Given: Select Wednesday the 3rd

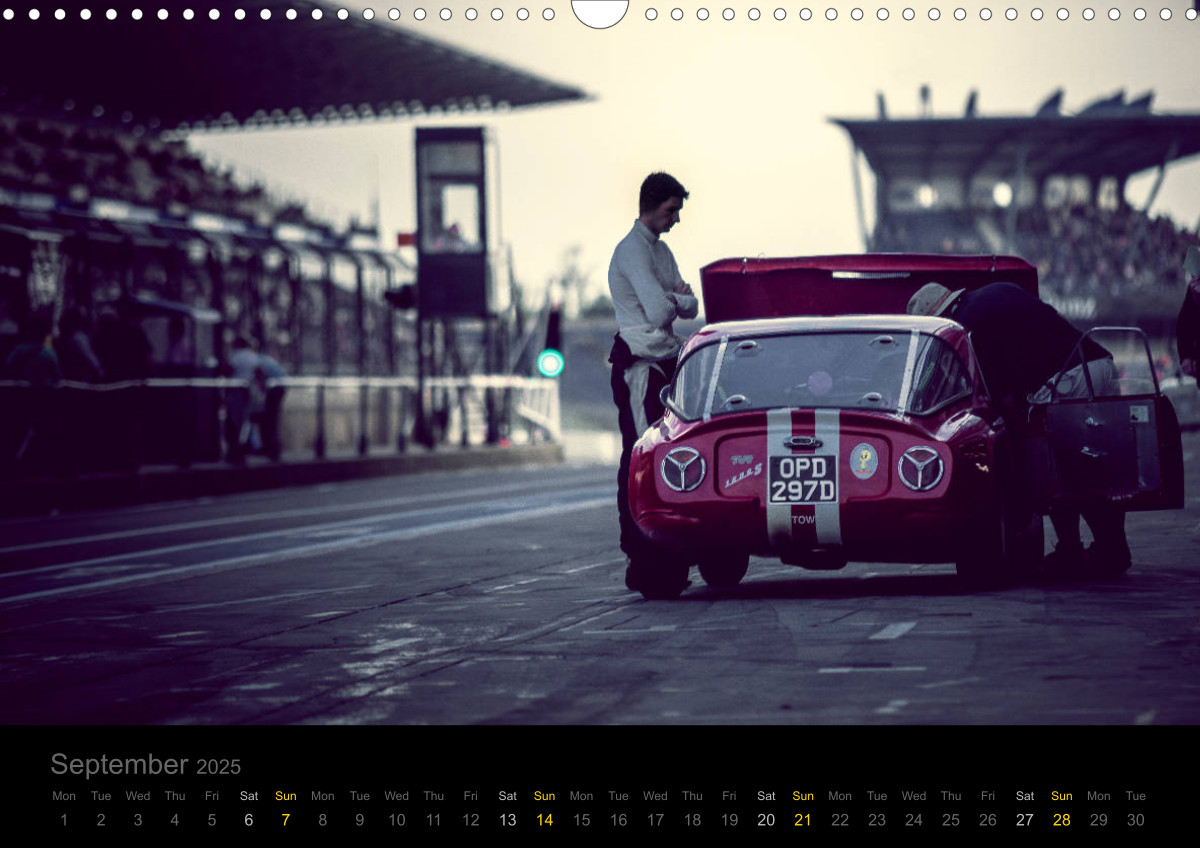Looking at the screenshot, I should click(138, 820).
